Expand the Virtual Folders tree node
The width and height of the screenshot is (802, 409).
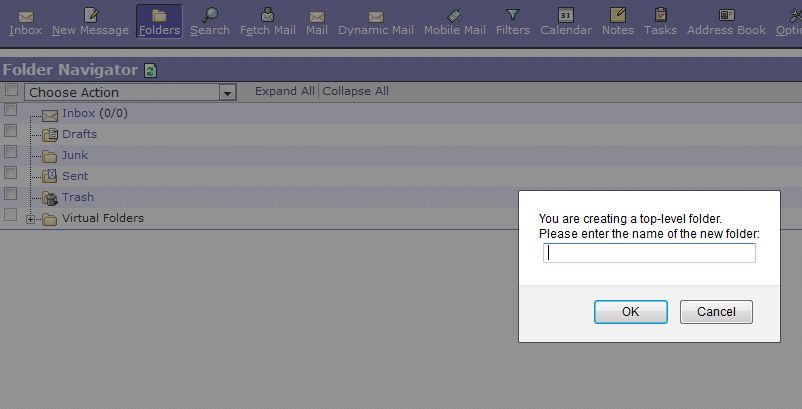click(31, 219)
